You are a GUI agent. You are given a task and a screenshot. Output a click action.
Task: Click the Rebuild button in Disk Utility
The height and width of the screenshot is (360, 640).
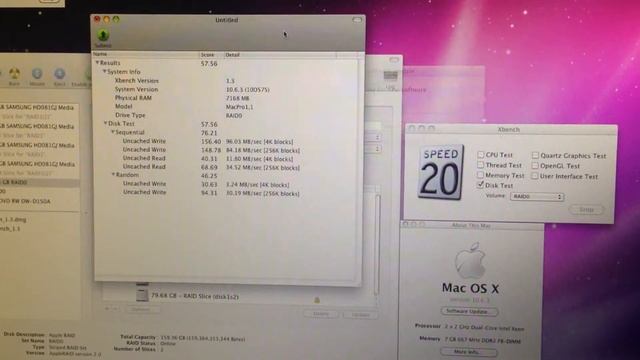coord(360,314)
